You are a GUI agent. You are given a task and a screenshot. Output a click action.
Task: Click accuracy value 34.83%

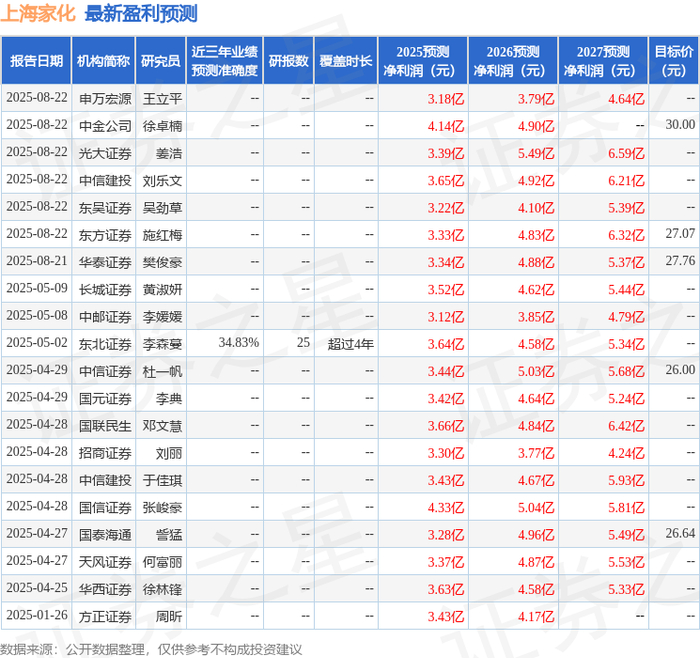tap(239, 342)
